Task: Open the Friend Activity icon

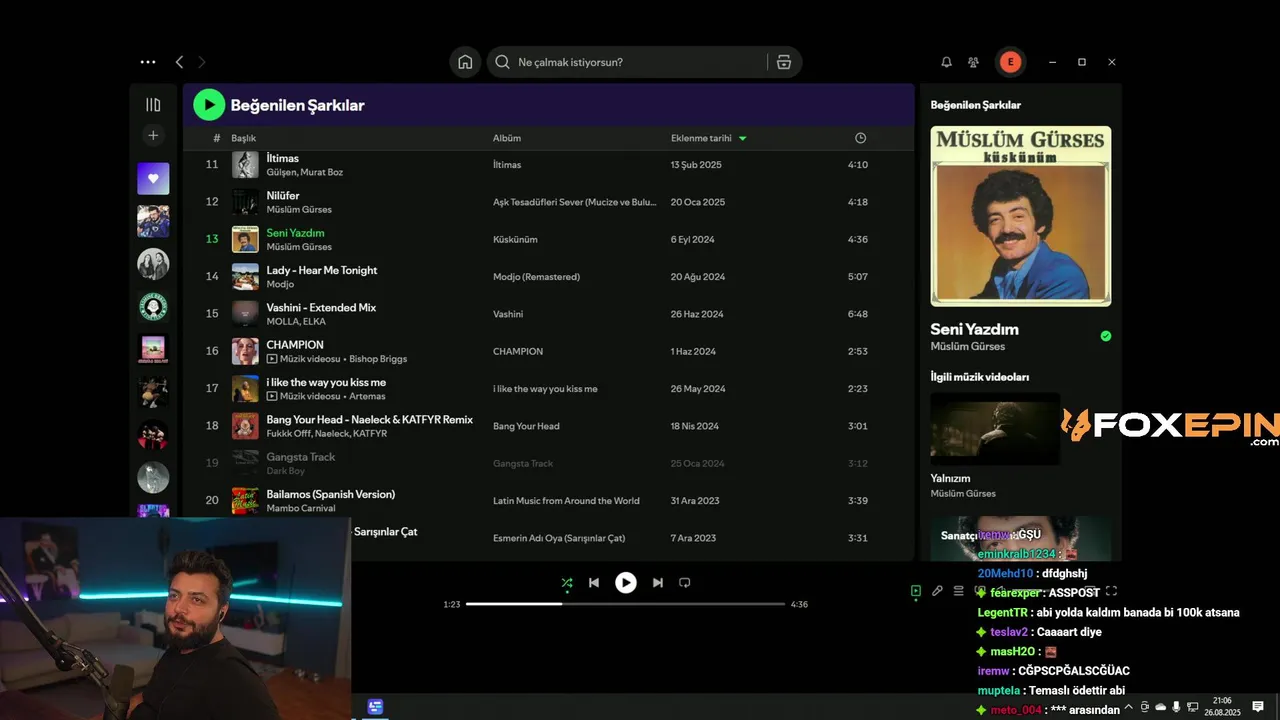Action: [x=973, y=62]
